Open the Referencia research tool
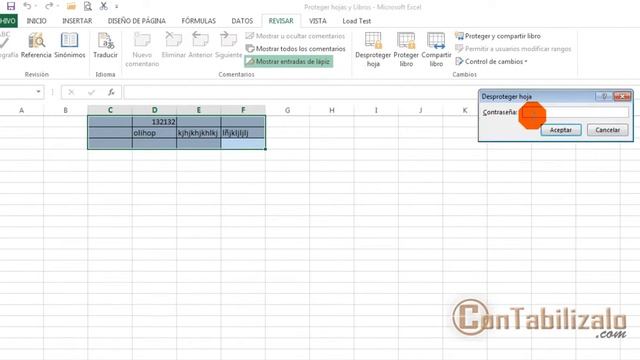 (36, 45)
